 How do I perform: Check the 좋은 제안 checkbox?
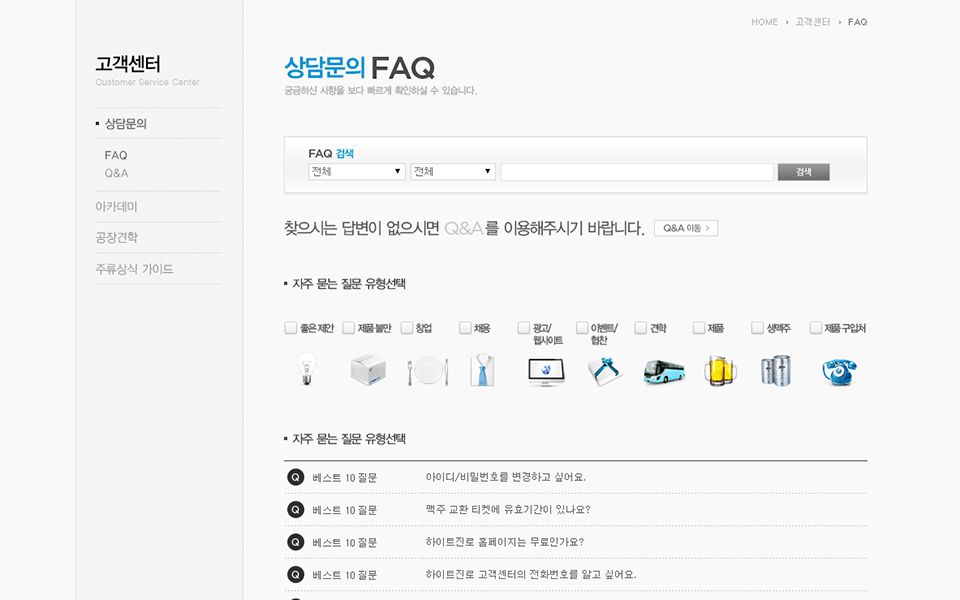(291, 328)
